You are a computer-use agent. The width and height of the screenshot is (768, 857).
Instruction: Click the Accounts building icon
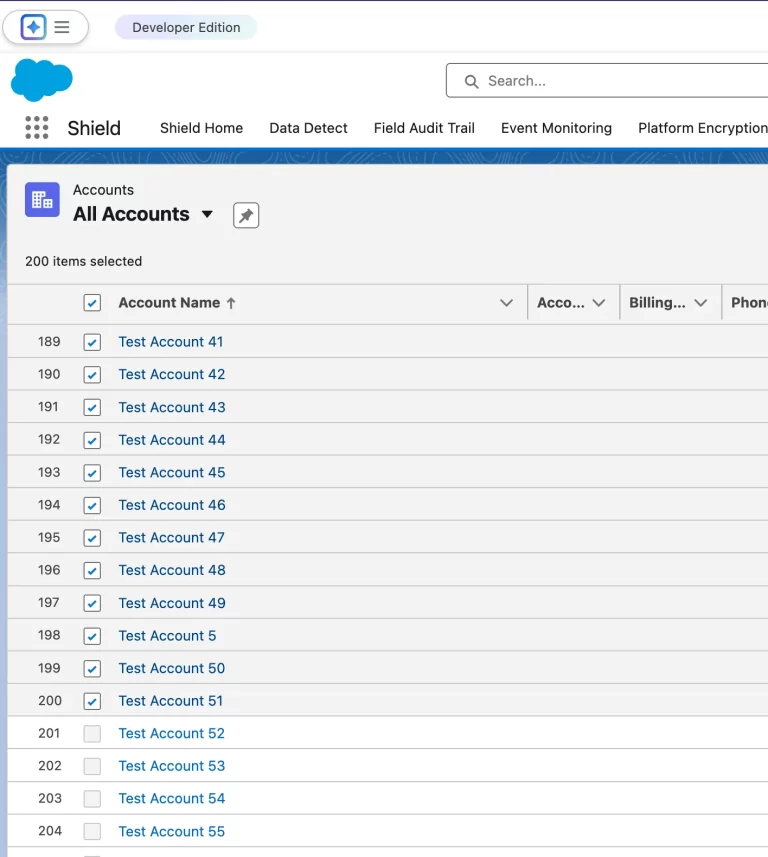[42, 200]
